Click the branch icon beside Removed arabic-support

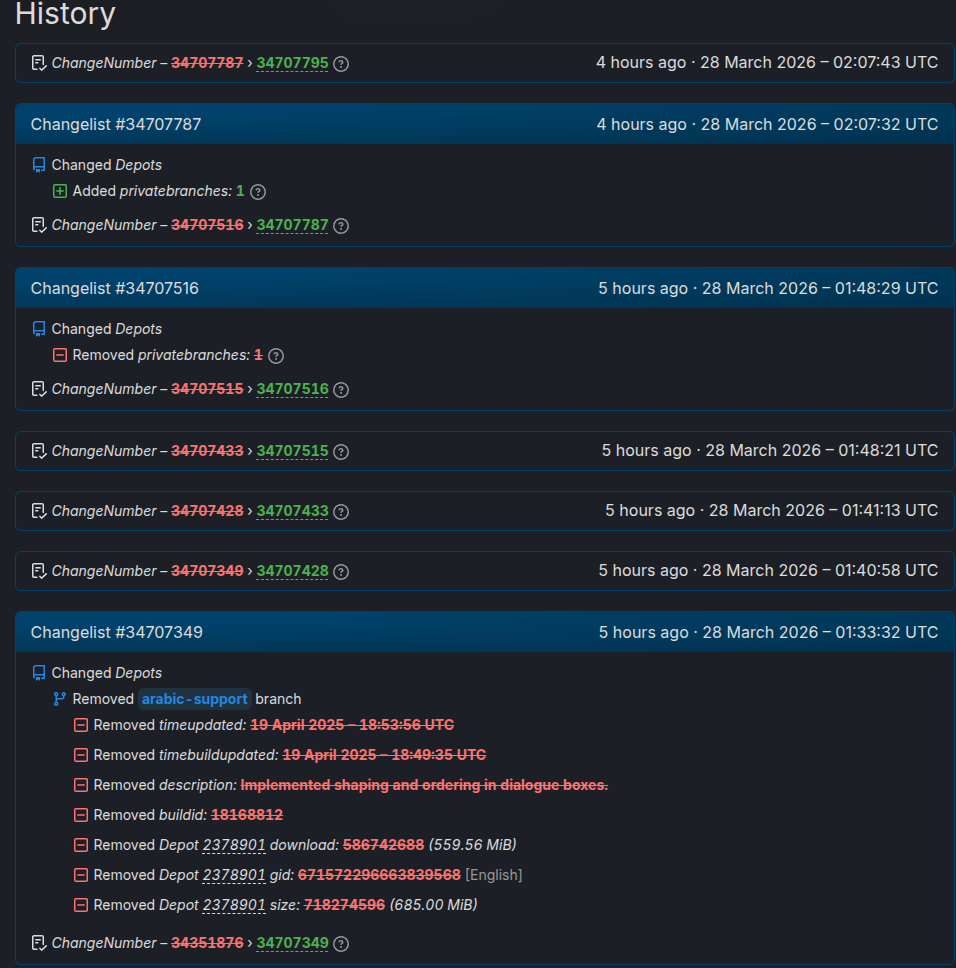(x=60, y=699)
